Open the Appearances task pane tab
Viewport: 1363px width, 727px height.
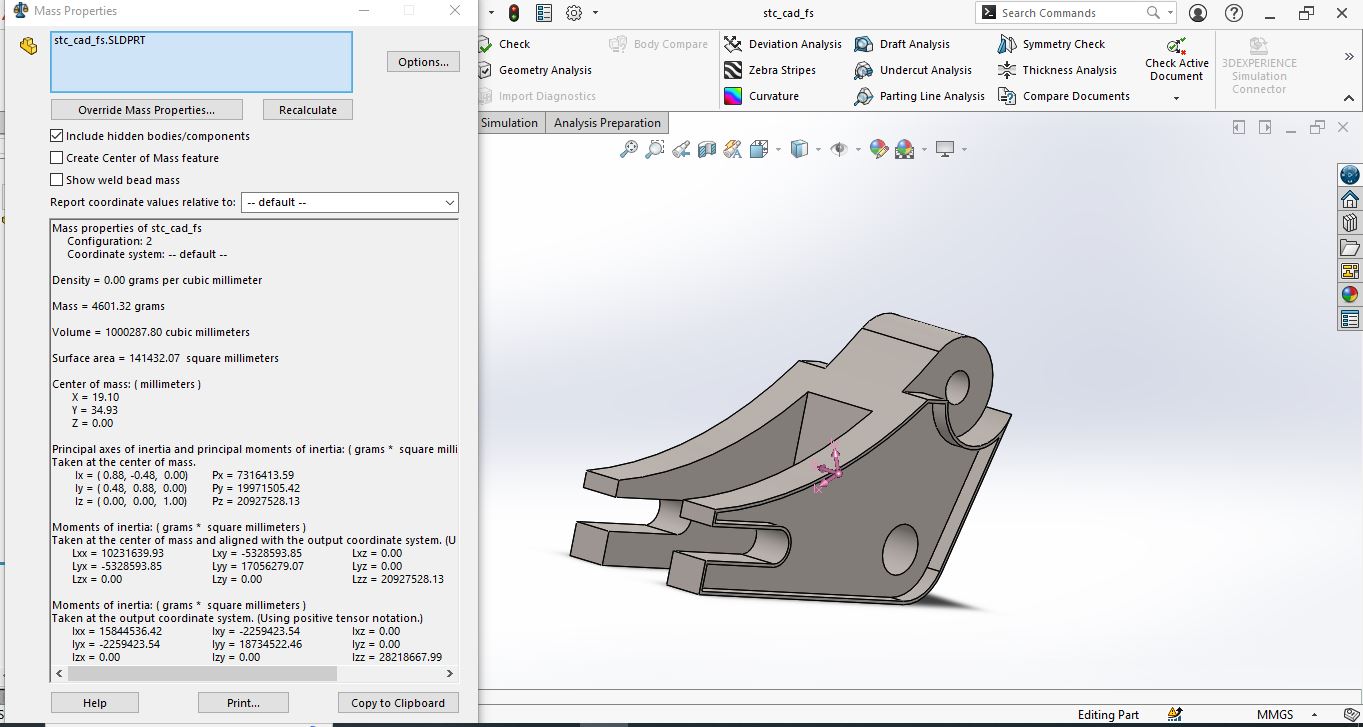point(1349,294)
